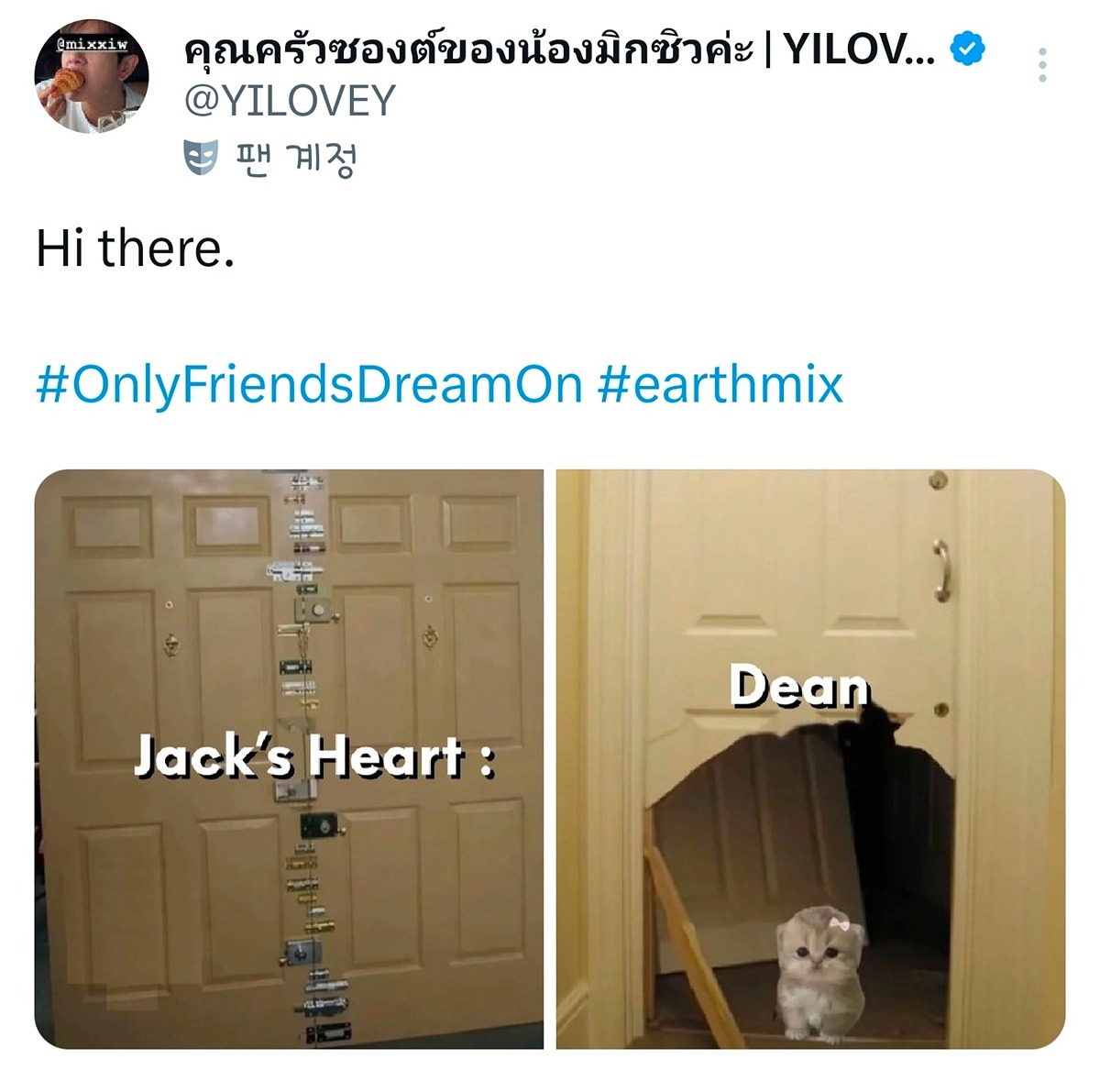The height and width of the screenshot is (1092, 1100).
Task: Open the right broken door image
Action: coord(810,759)
